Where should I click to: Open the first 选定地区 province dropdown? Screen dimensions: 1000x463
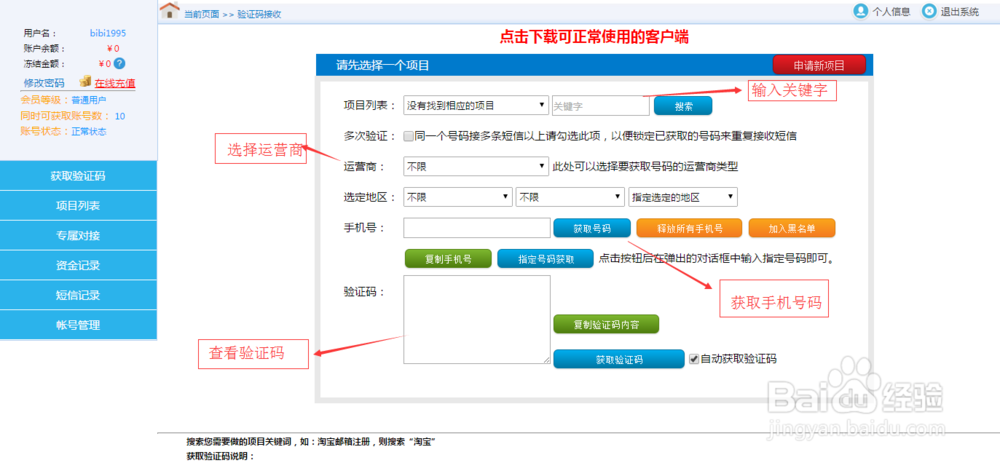pyautogui.click(x=458, y=197)
